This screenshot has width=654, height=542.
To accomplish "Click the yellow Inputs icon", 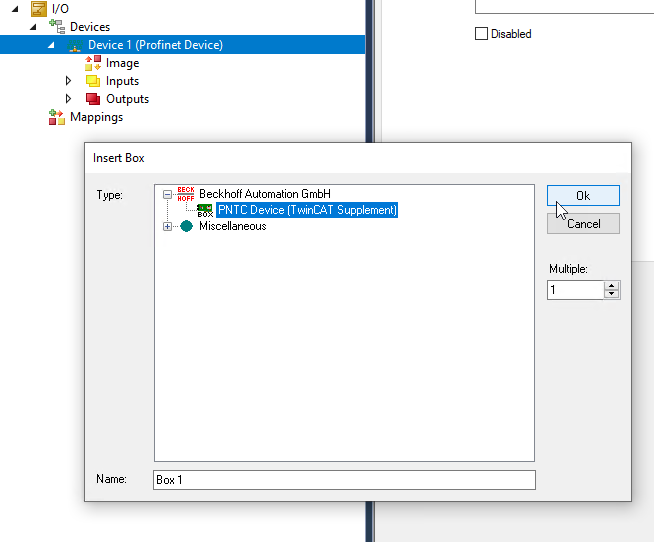I will click(93, 81).
